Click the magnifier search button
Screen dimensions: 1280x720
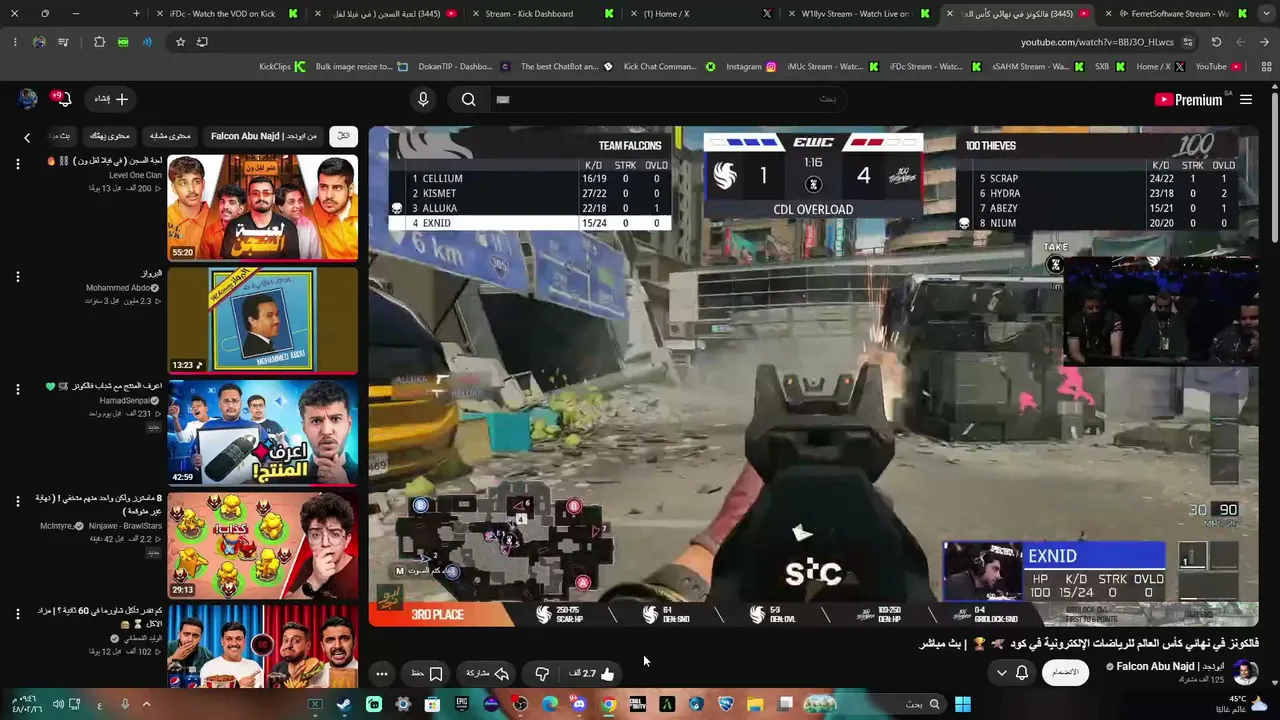pos(469,99)
